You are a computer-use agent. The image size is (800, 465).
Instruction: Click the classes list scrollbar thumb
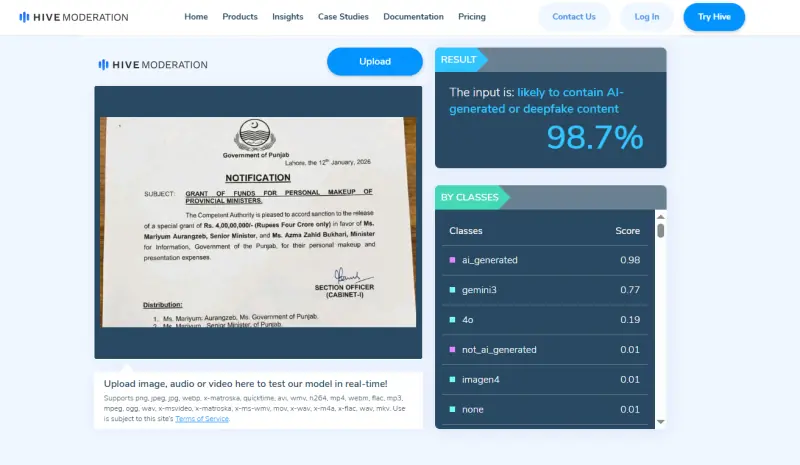pyautogui.click(x=661, y=231)
